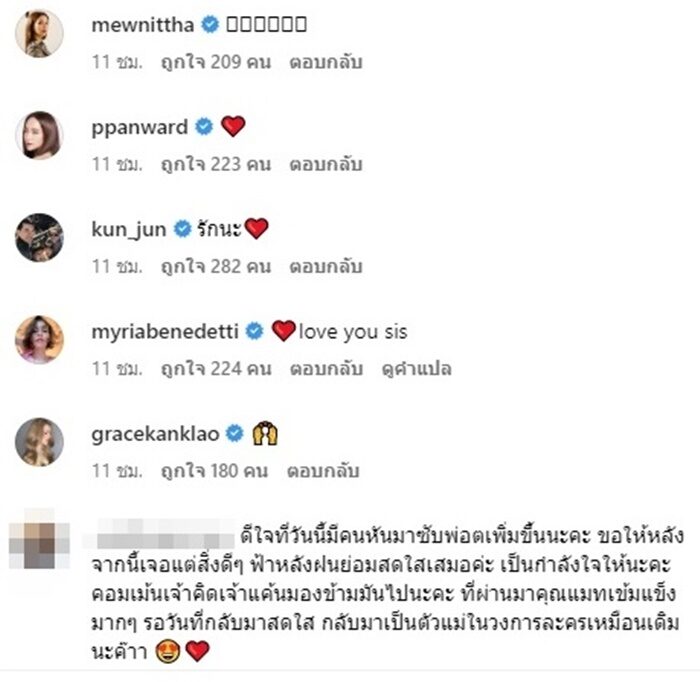Click kun_jun's blue verified badge
This screenshot has width=700, height=682.
pyautogui.click(x=182, y=229)
